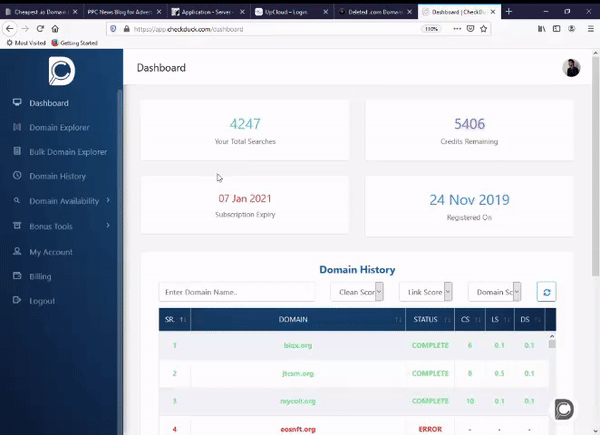This screenshot has height=435, width=600.
Task: Open Bulk Domain Explorer page
Action: (x=68, y=152)
